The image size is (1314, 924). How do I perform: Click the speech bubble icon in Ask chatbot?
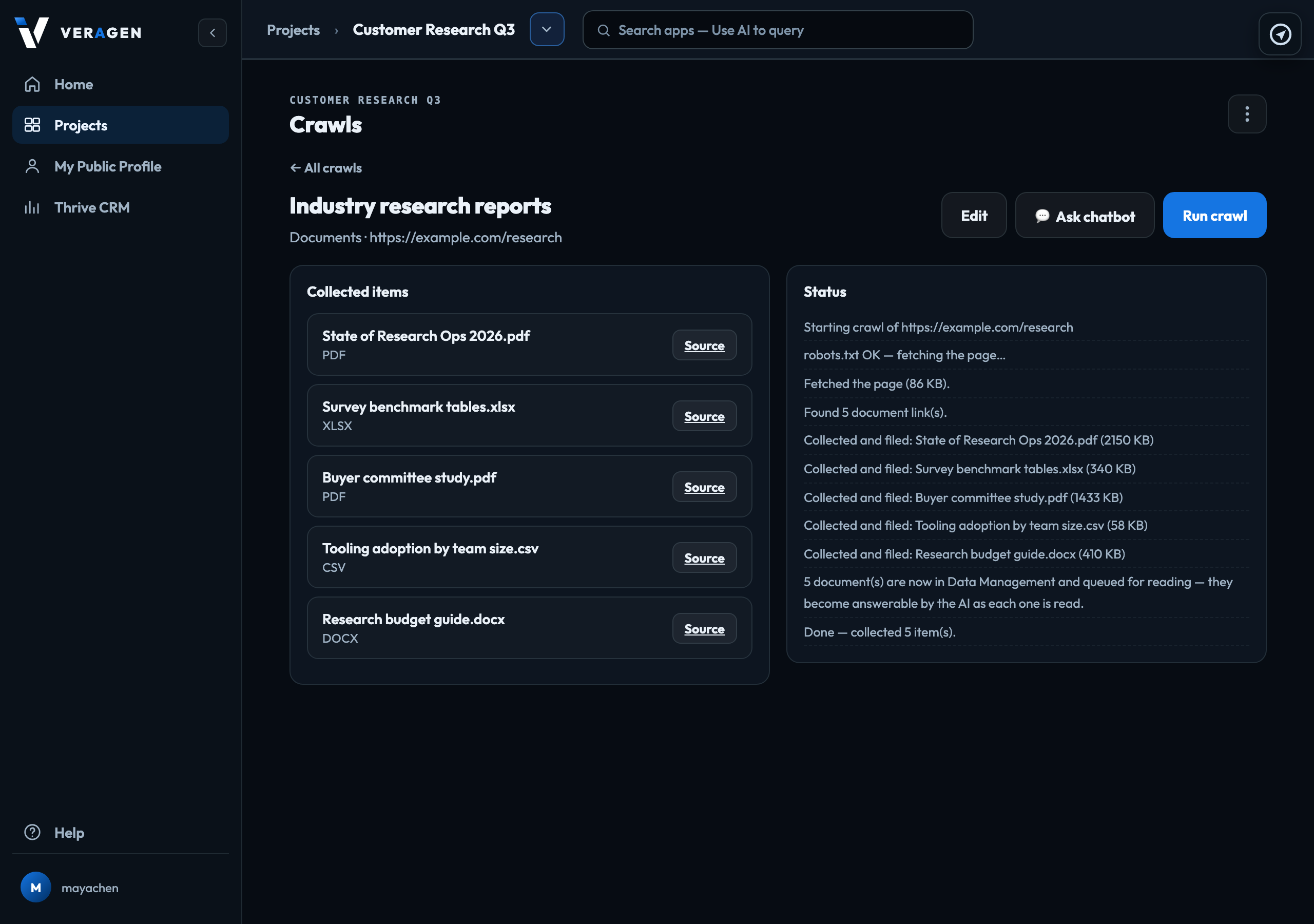point(1042,216)
